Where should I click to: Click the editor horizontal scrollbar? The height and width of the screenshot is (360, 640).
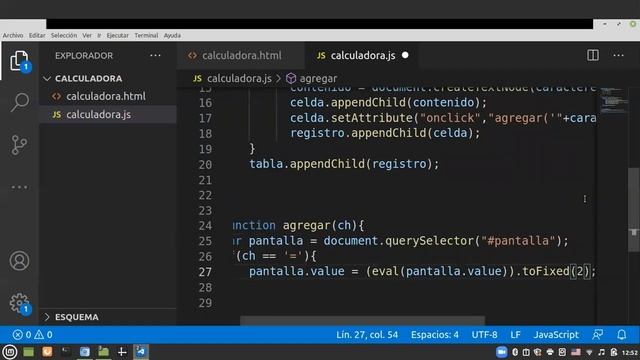362,320
